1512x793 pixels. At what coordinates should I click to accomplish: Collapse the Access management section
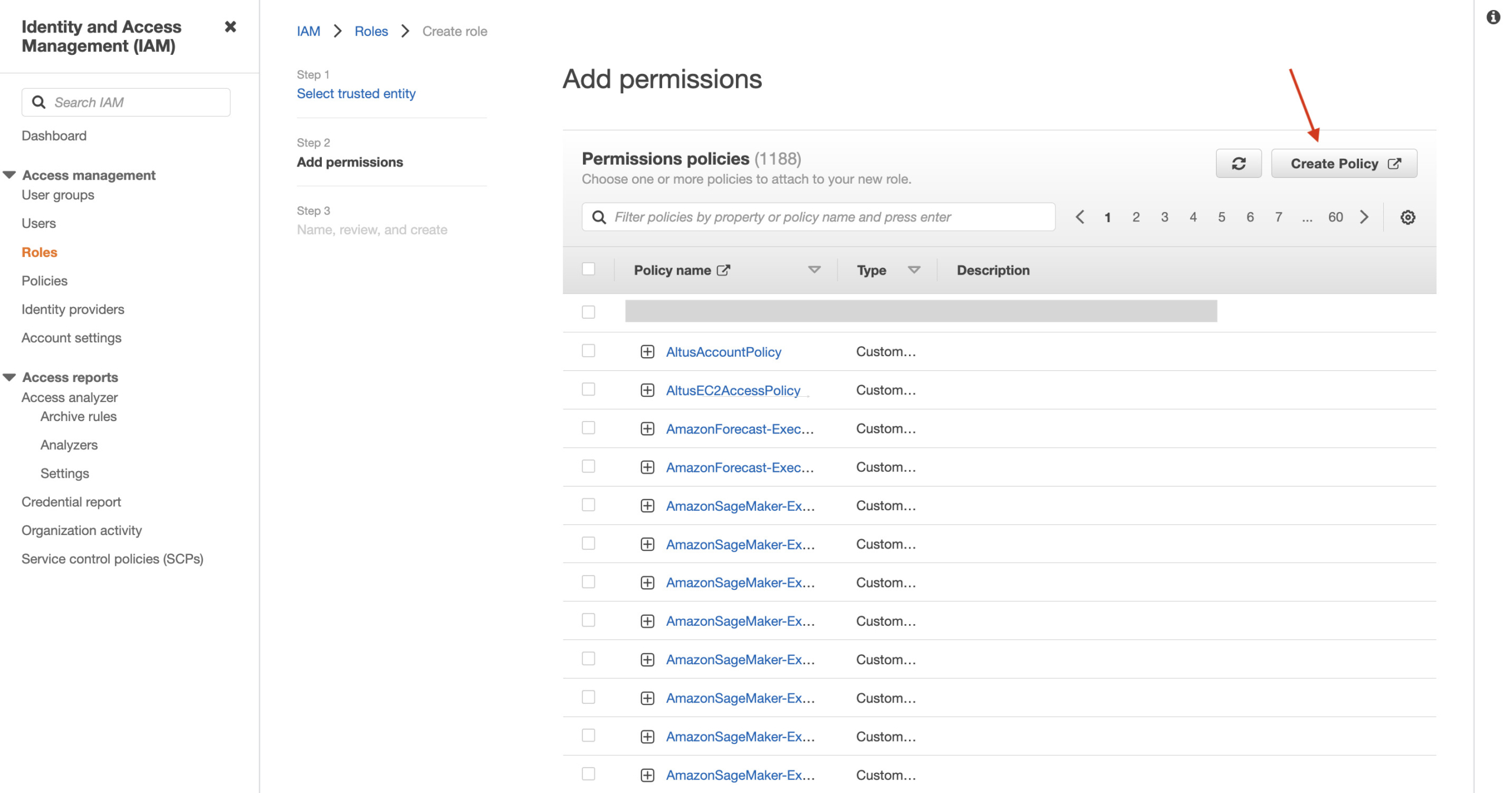pos(9,175)
